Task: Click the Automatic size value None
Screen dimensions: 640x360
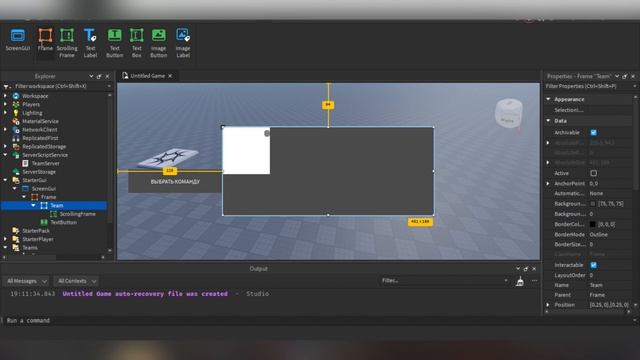Action: pyautogui.click(x=596, y=193)
